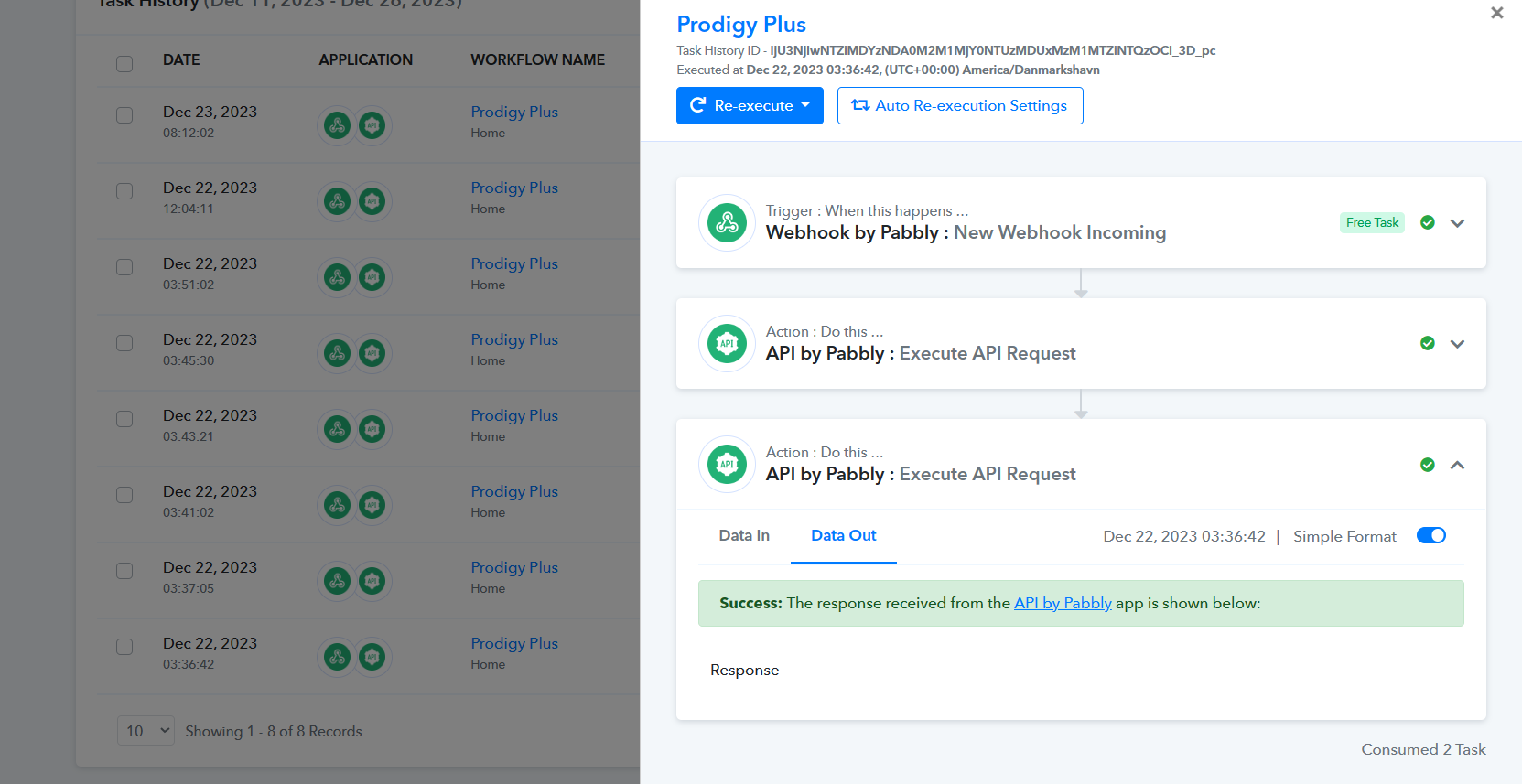Screen dimensions: 1522x784
Task: Close the Prodigy Plus task details panel
Action: [x=1497, y=13]
